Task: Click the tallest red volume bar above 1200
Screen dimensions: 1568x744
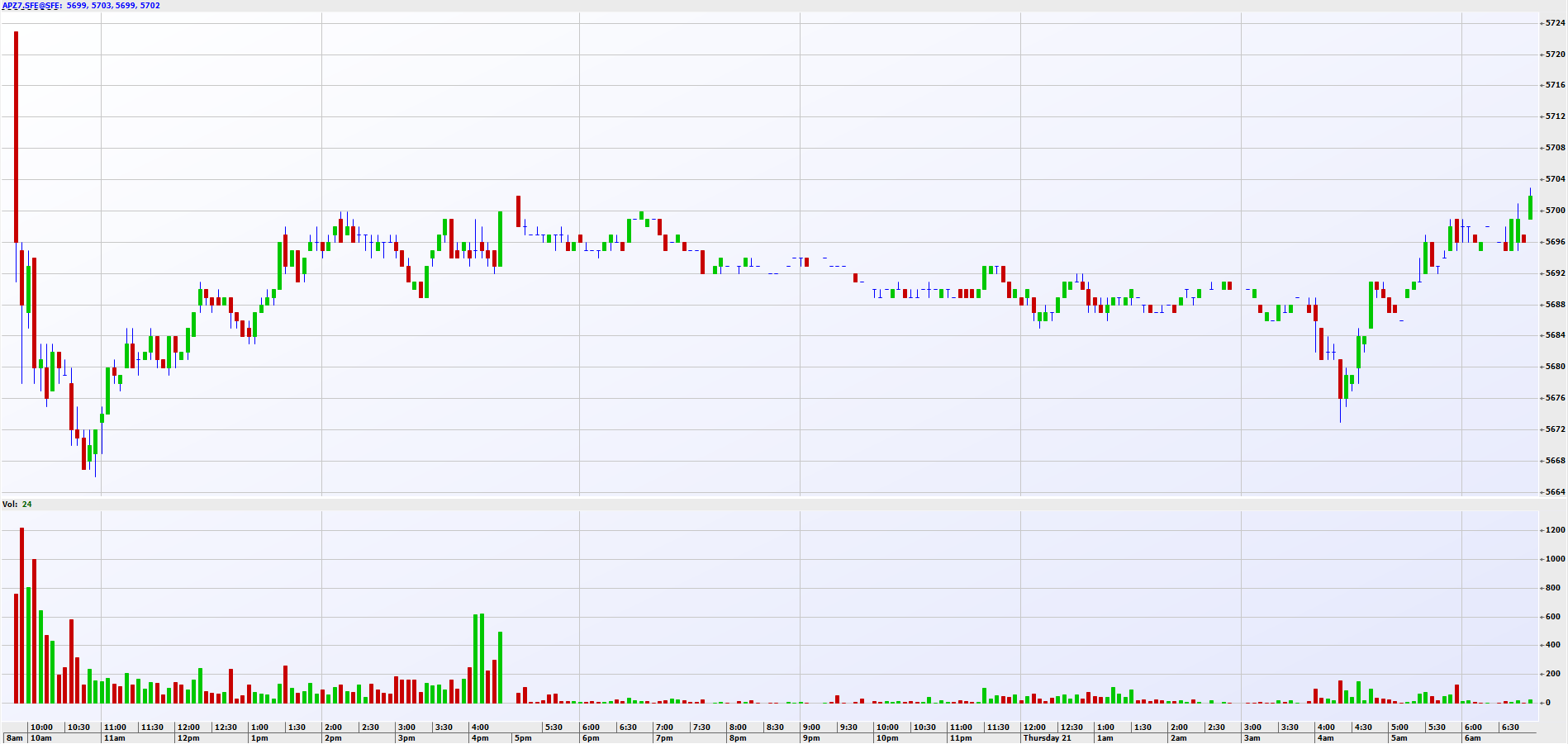Action: pyautogui.click(x=21, y=615)
